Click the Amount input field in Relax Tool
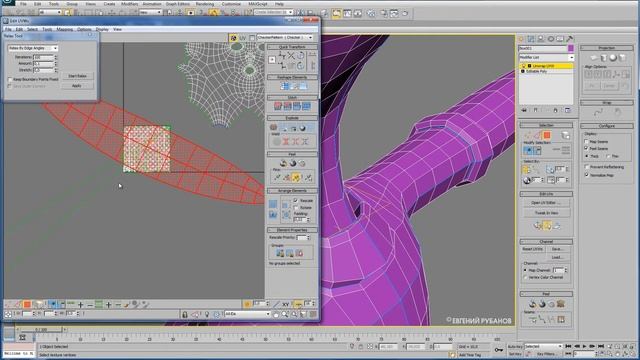Image resolution: width=640 pixels, height=360 pixels. 43,64
